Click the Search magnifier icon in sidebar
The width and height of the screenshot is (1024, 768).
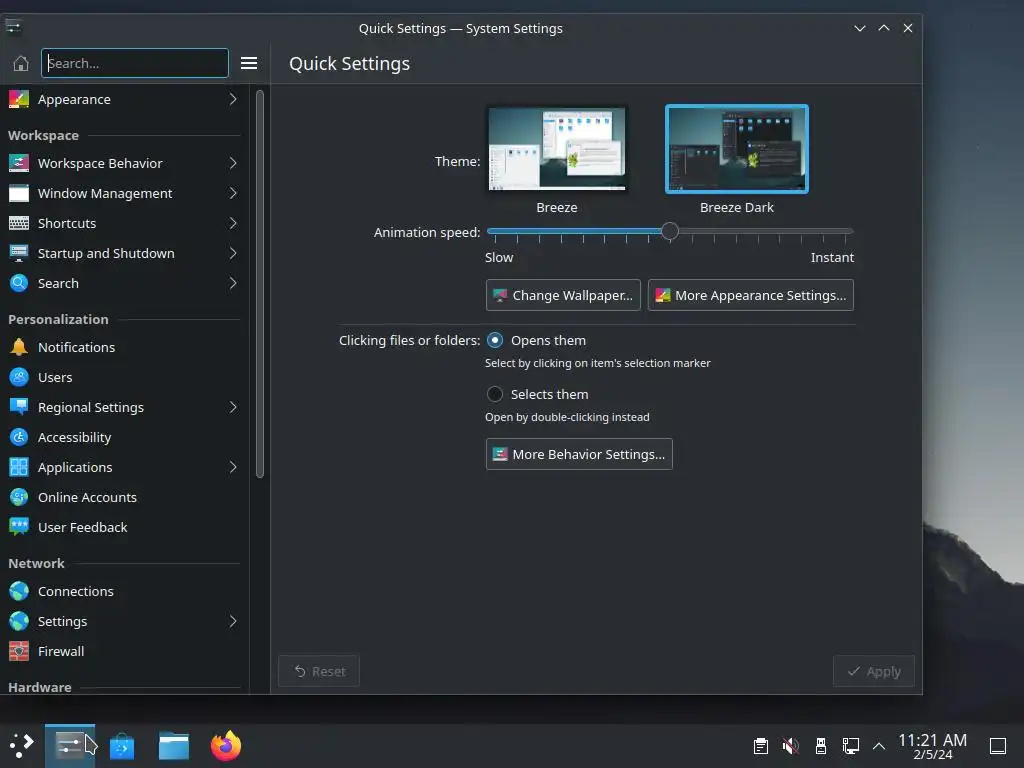pos(19,283)
